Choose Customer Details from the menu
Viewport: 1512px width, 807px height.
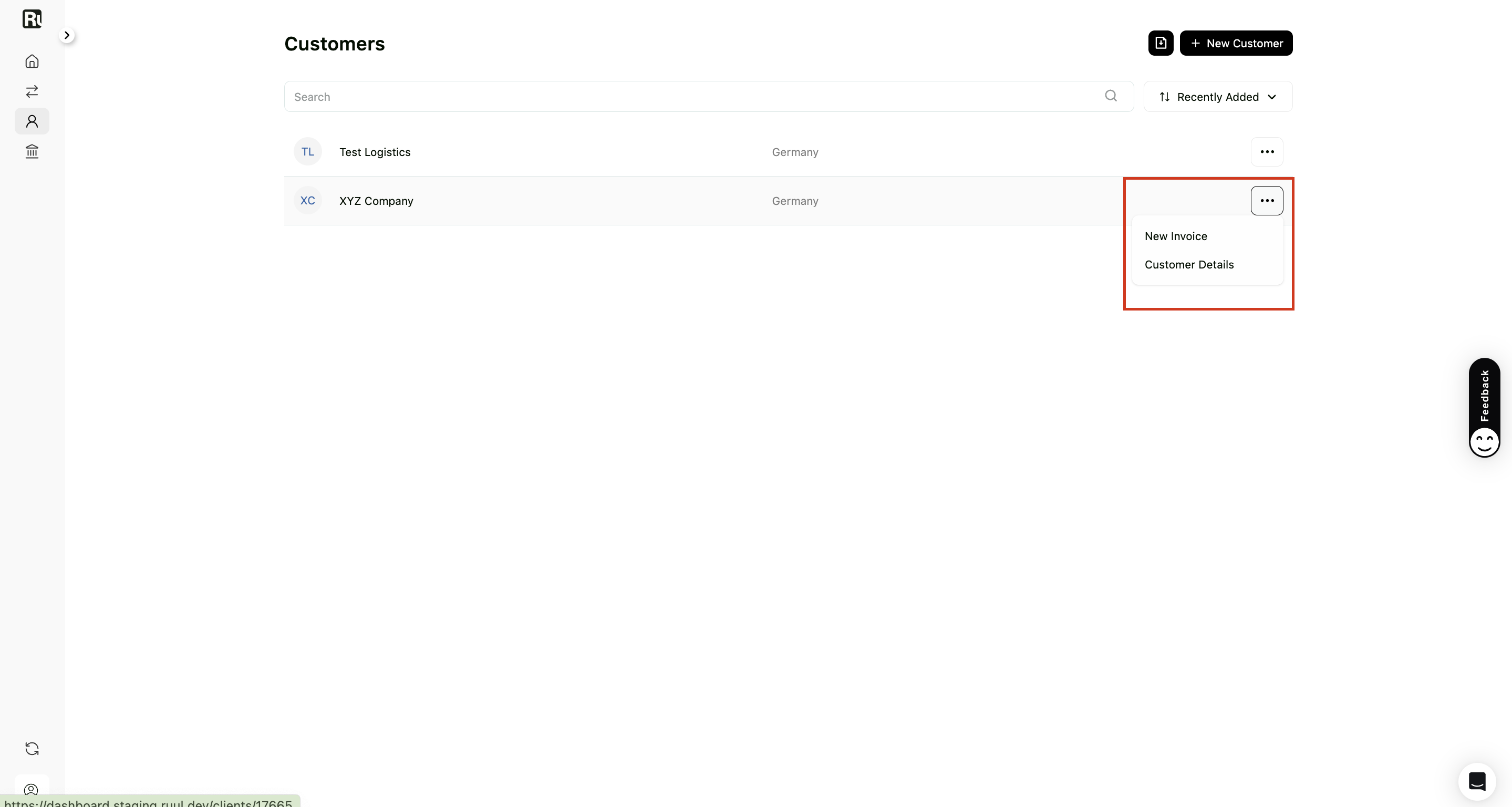coord(1189,265)
